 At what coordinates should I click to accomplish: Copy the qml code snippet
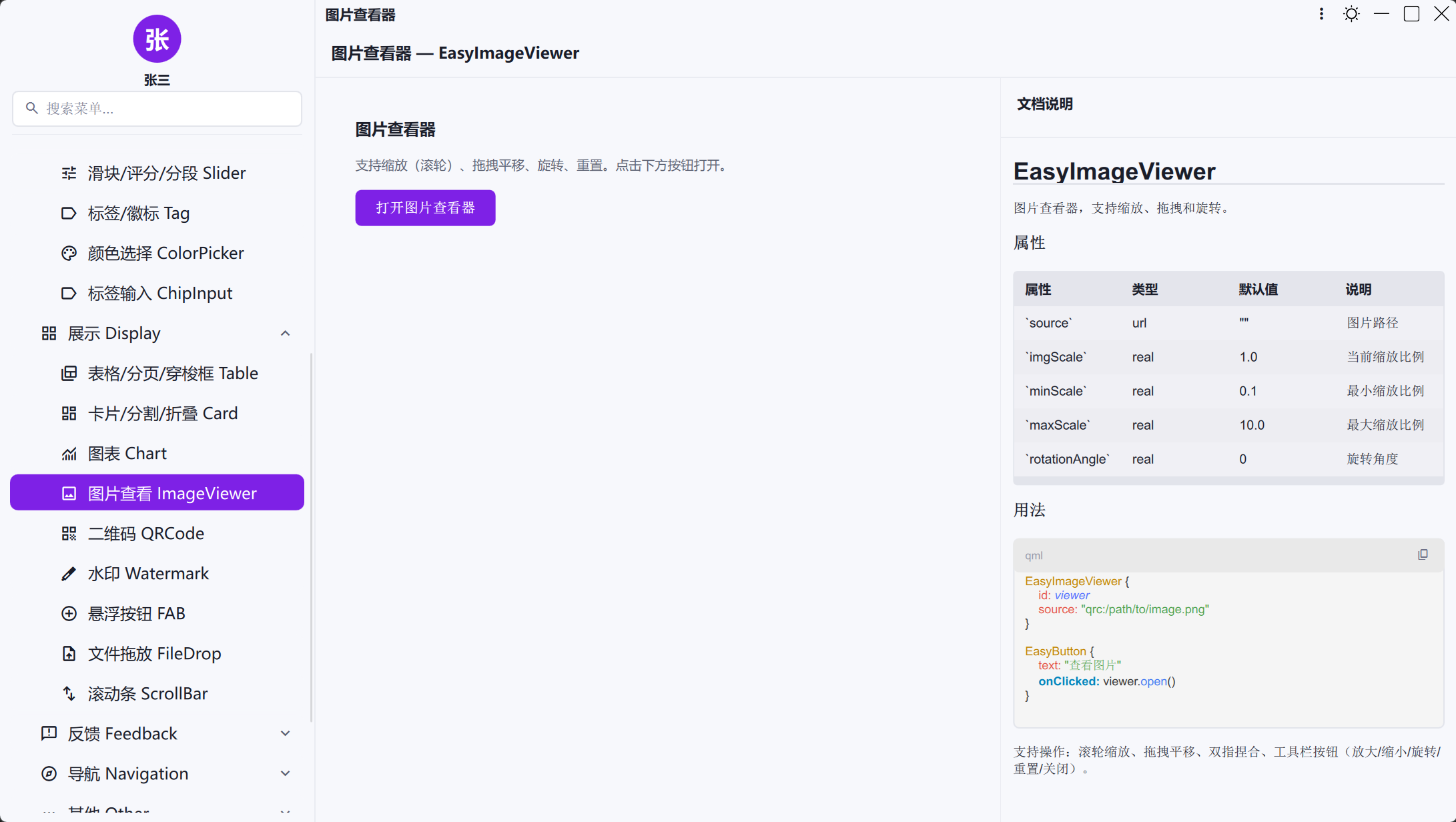pos(1423,555)
